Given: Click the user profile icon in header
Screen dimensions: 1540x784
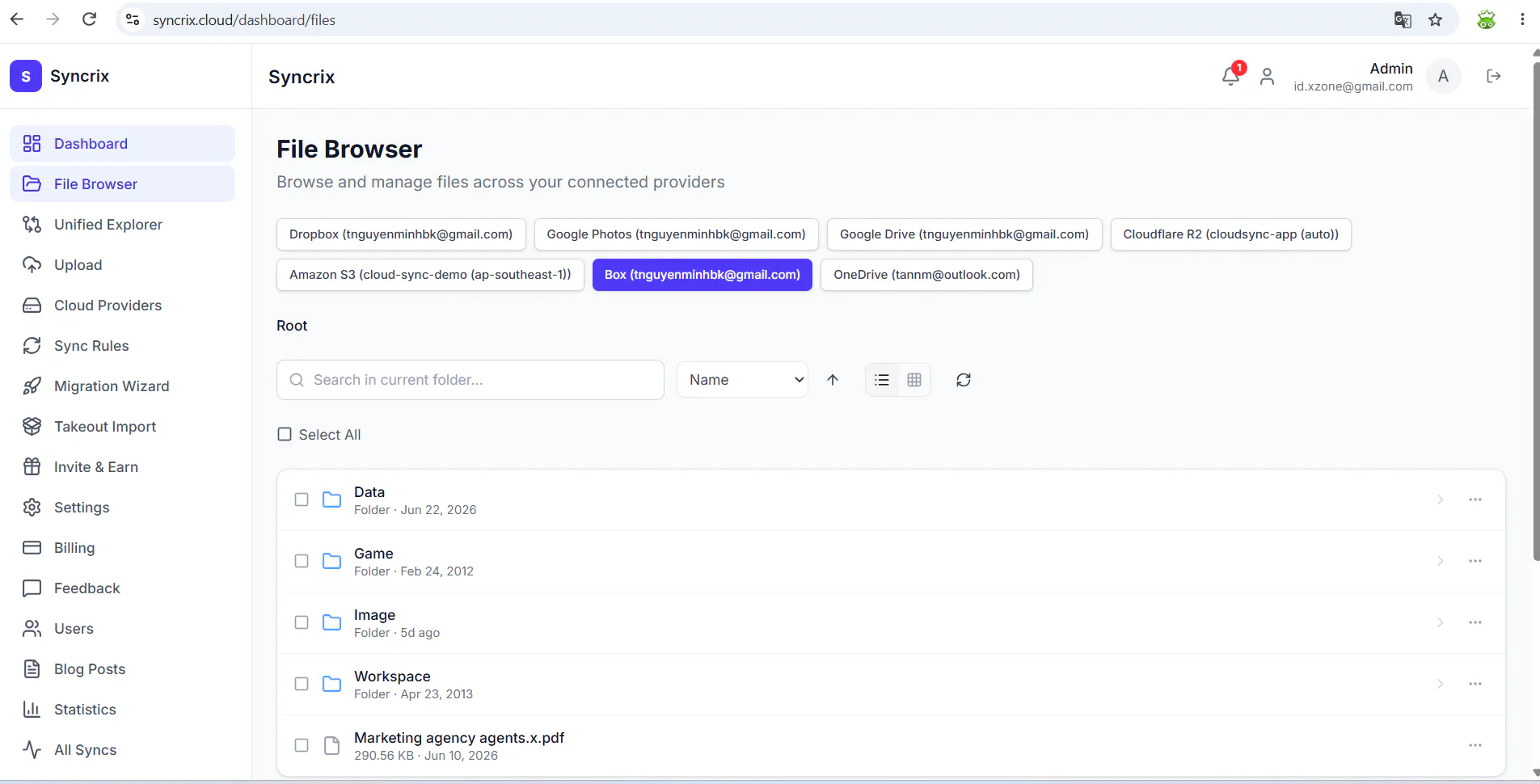Looking at the screenshot, I should pyautogui.click(x=1267, y=76).
